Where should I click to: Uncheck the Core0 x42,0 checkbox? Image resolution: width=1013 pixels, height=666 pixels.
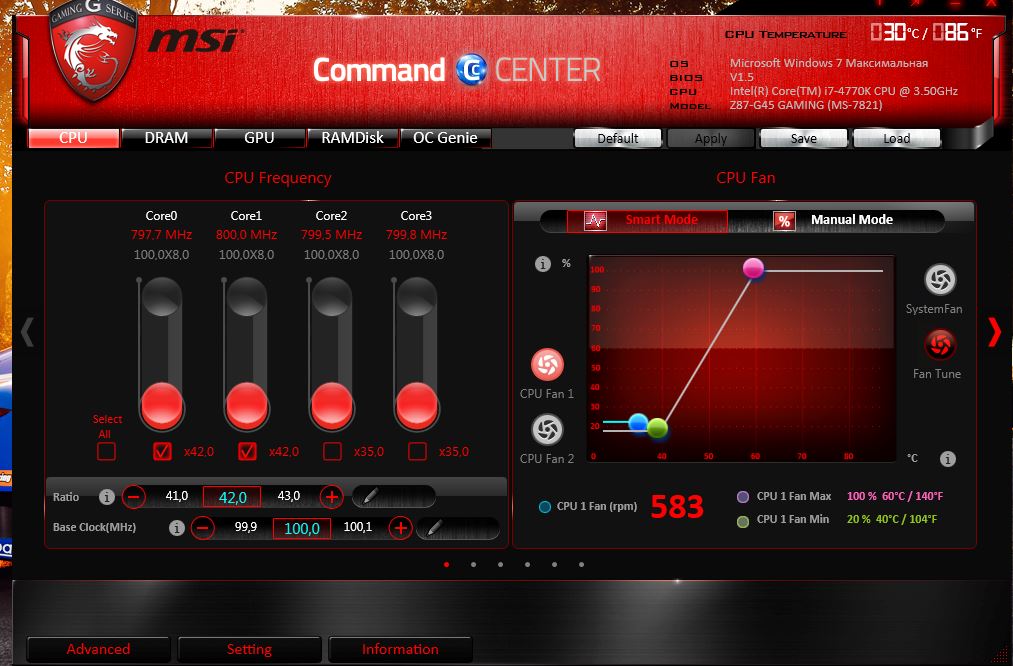[x=162, y=451]
